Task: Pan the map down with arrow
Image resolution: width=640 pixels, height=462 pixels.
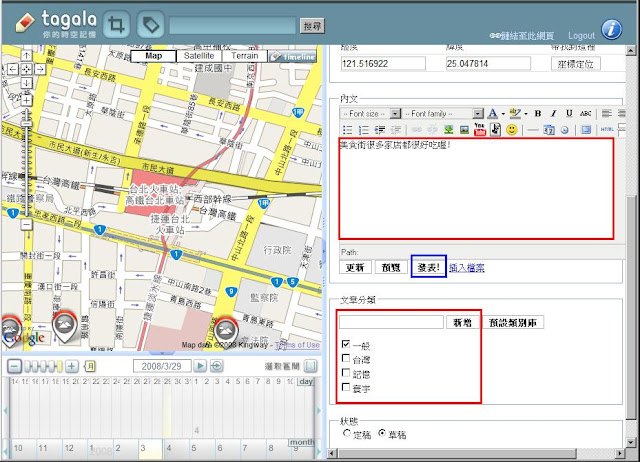Action: point(27,83)
